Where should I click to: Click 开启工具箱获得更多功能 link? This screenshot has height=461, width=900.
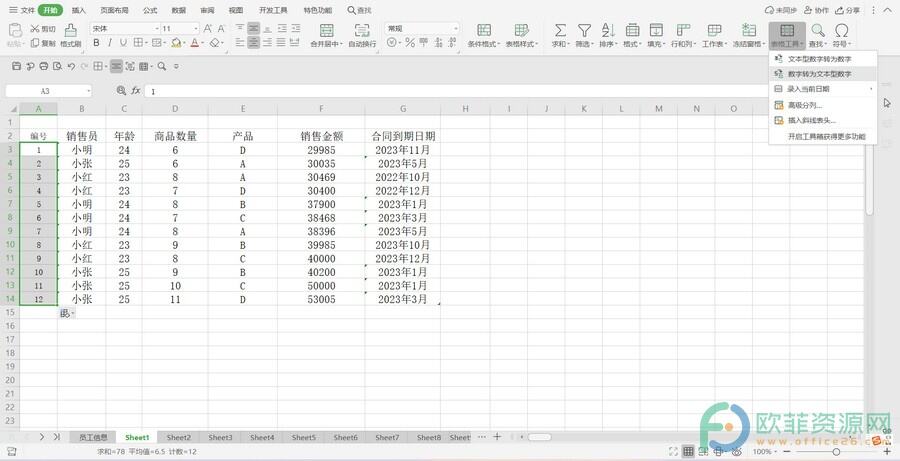pyautogui.click(x=827, y=137)
